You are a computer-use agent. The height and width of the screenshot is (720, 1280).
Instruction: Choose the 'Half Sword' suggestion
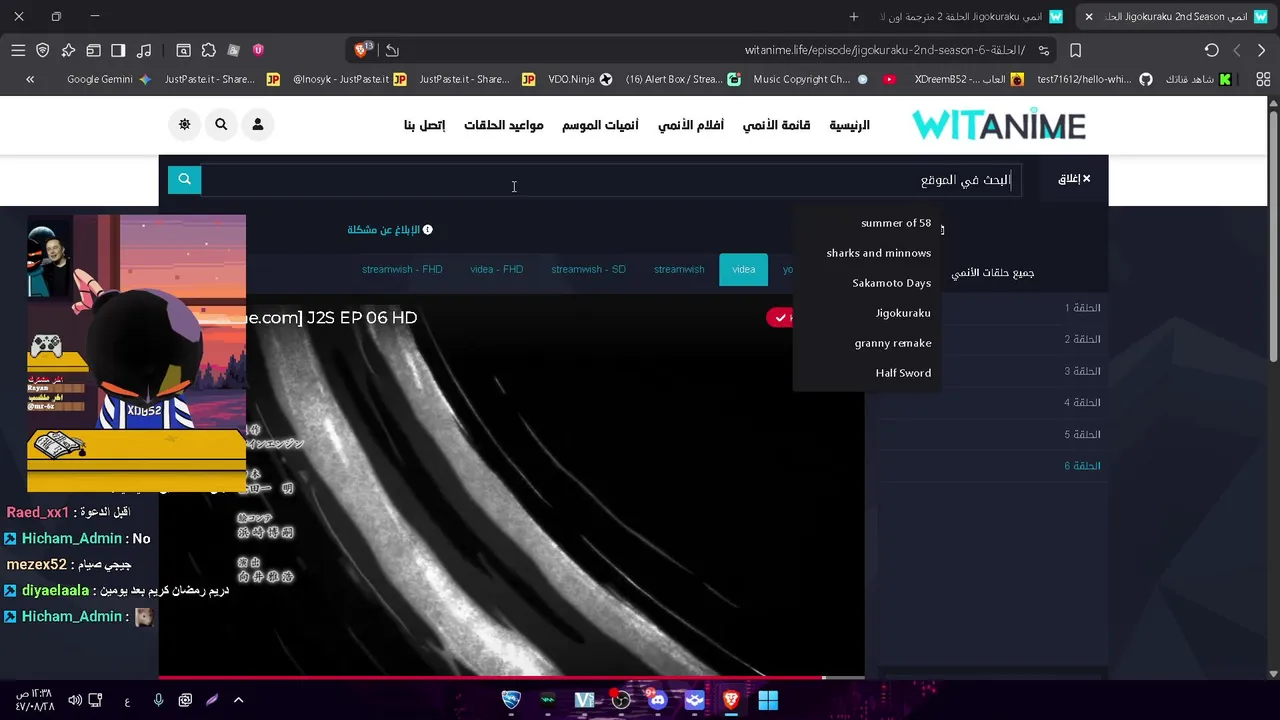point(903,373)
